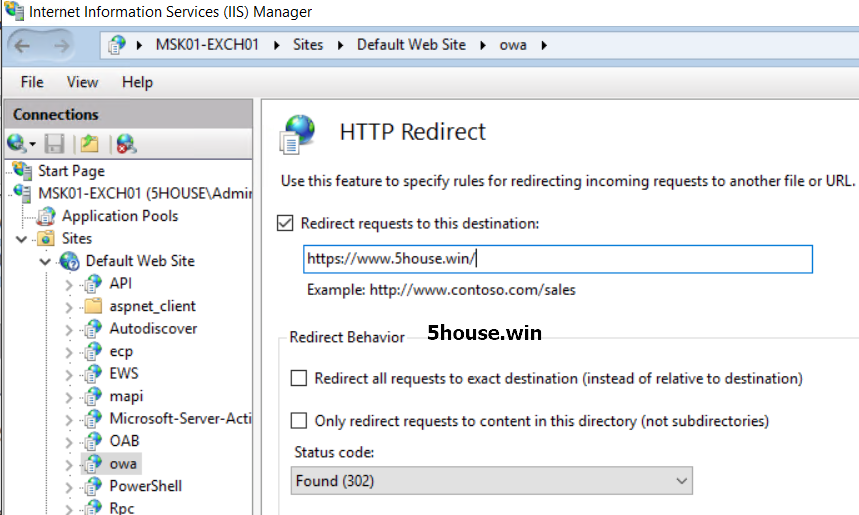The width and height of the screenshot is (859, 515).
Task: Collapse the Default Web Site node
Action: [x=45, y=261]
